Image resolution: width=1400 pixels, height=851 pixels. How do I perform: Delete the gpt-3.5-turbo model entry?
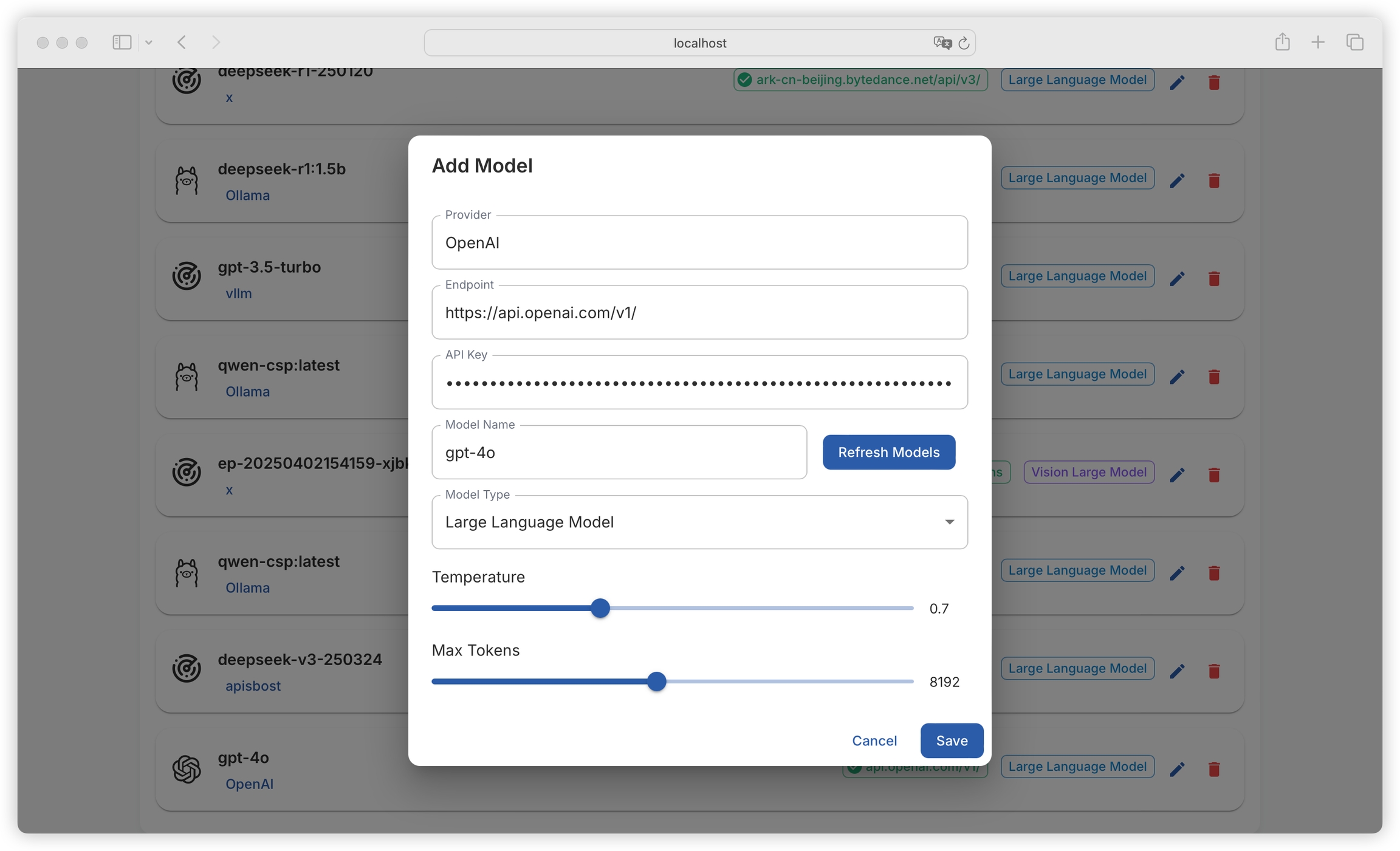coord(1214,278)
